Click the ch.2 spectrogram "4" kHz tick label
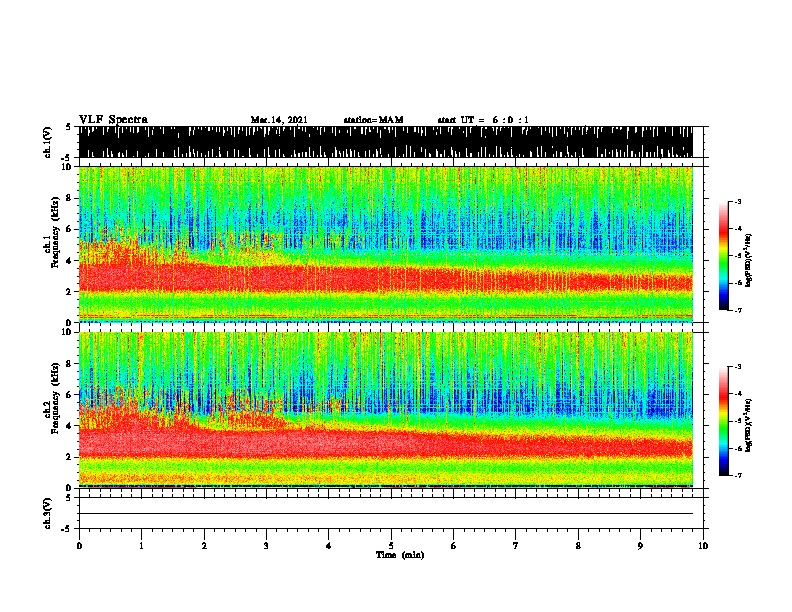This screenshot has width=792, height=612. [x=70, y=426]
